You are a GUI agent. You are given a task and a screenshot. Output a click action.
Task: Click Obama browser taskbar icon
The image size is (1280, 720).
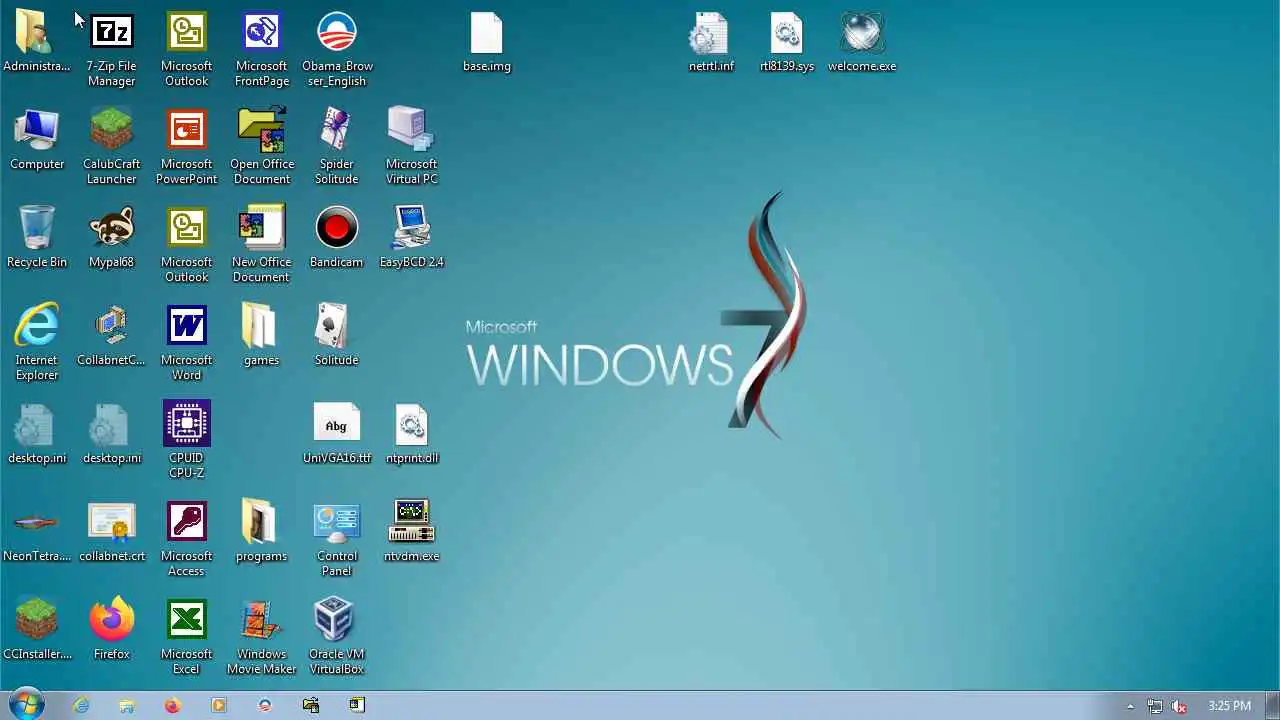coord(264,705)
